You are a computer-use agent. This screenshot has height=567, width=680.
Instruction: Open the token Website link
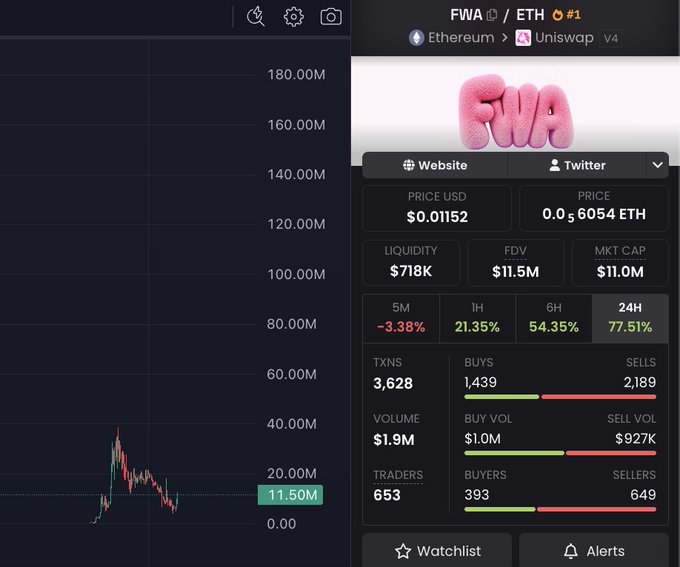[435, 165]
